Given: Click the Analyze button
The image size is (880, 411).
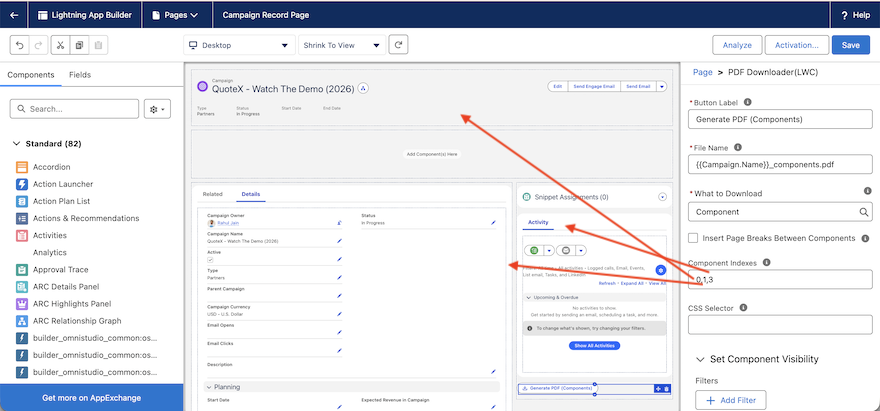Looking at the screenshot, I should (737, 45).
